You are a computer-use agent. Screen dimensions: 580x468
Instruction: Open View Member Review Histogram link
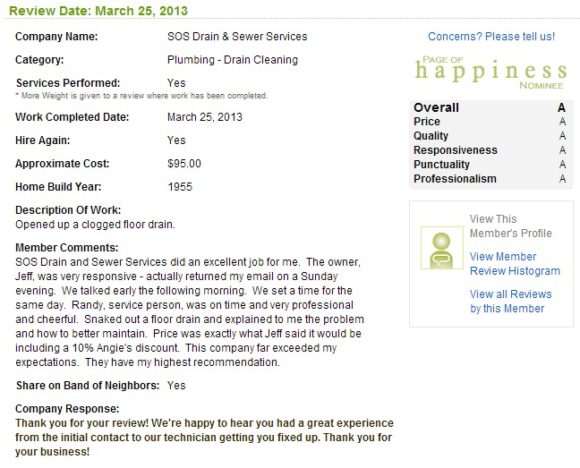(515, 264)
